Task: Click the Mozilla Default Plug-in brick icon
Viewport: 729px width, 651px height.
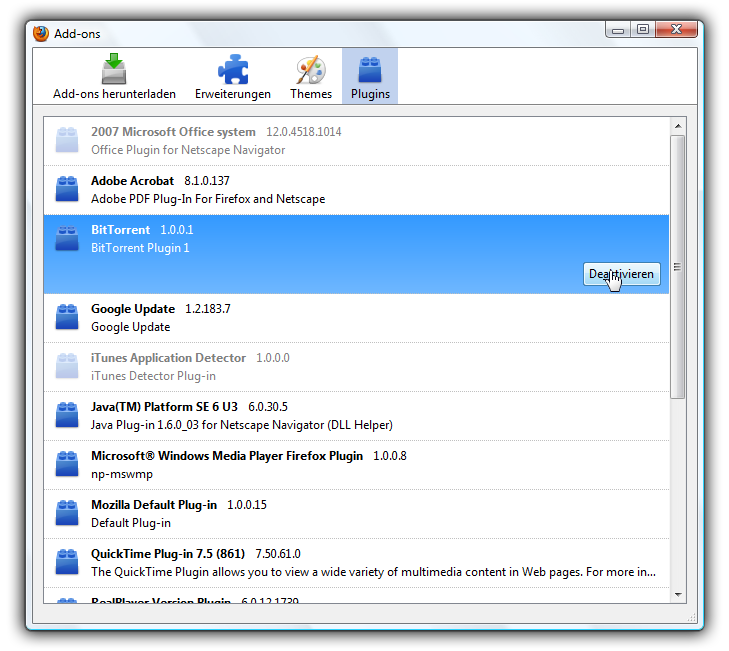Action: (x=67, y=513)
